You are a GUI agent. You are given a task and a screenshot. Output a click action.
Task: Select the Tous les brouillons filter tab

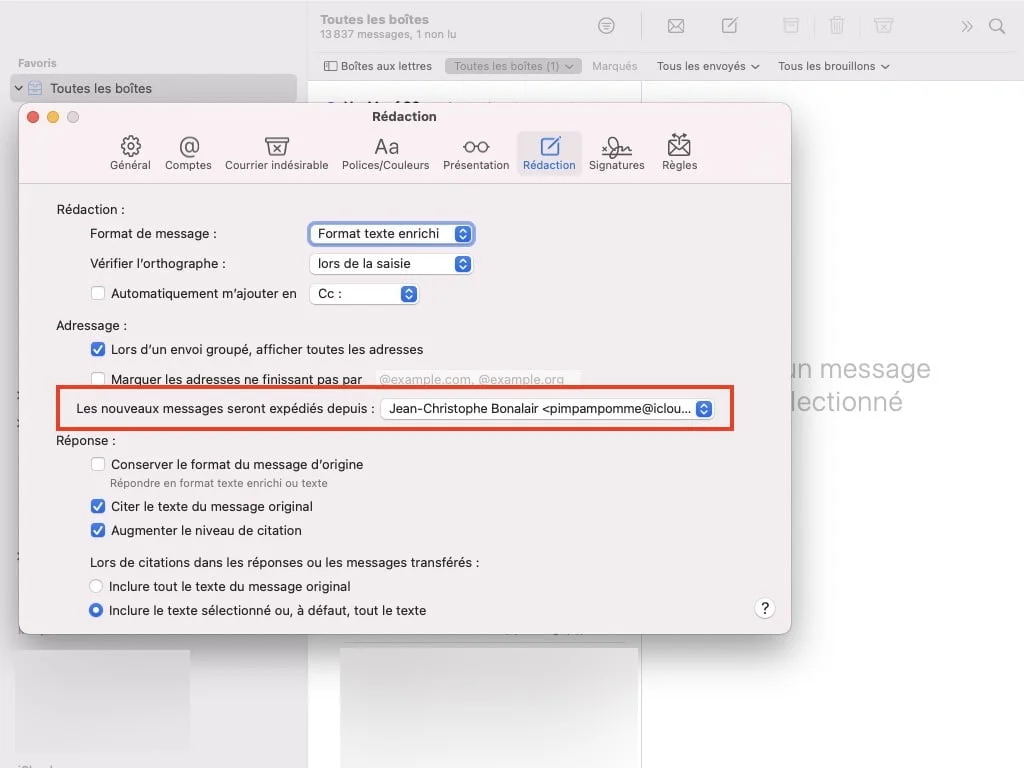[836, 66]
